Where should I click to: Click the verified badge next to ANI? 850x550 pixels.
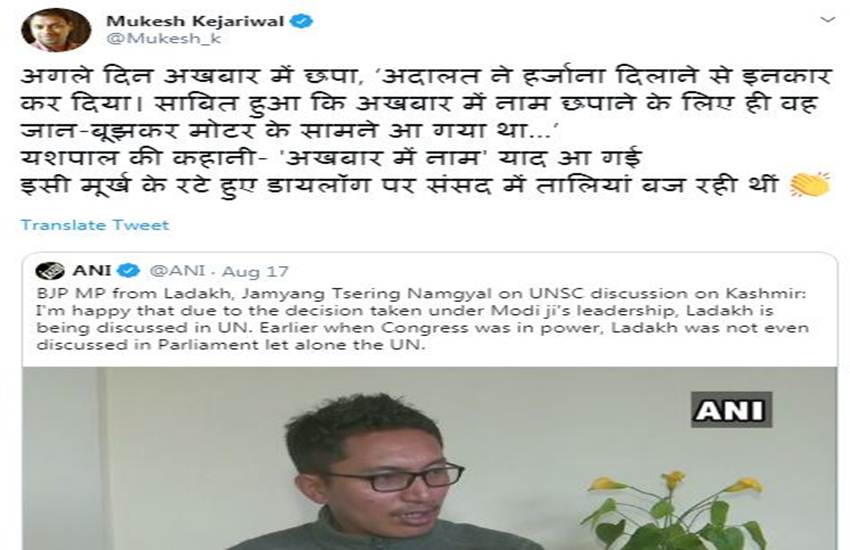[129, 270]
